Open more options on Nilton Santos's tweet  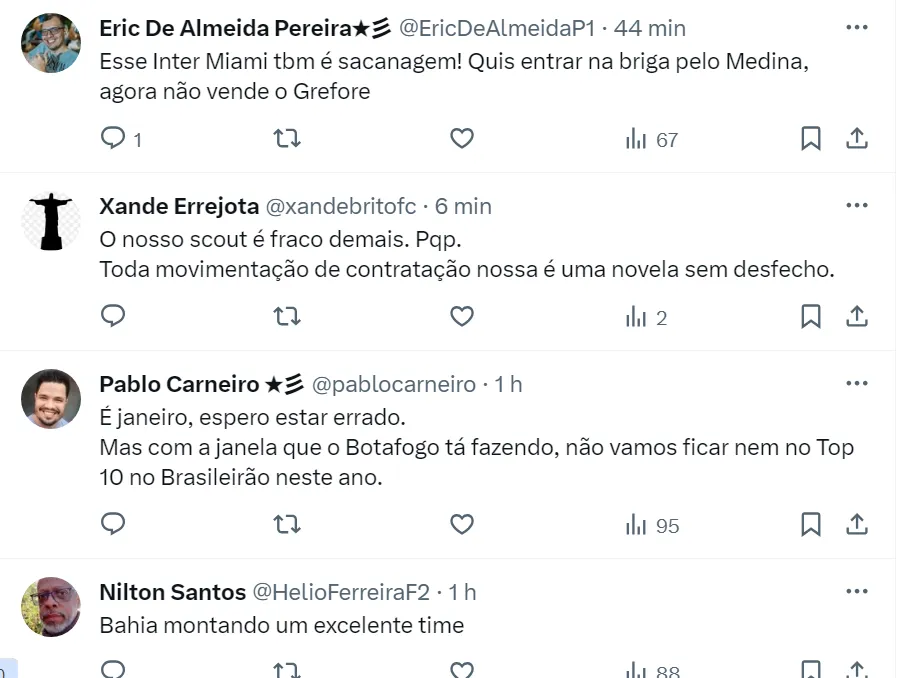857,591
